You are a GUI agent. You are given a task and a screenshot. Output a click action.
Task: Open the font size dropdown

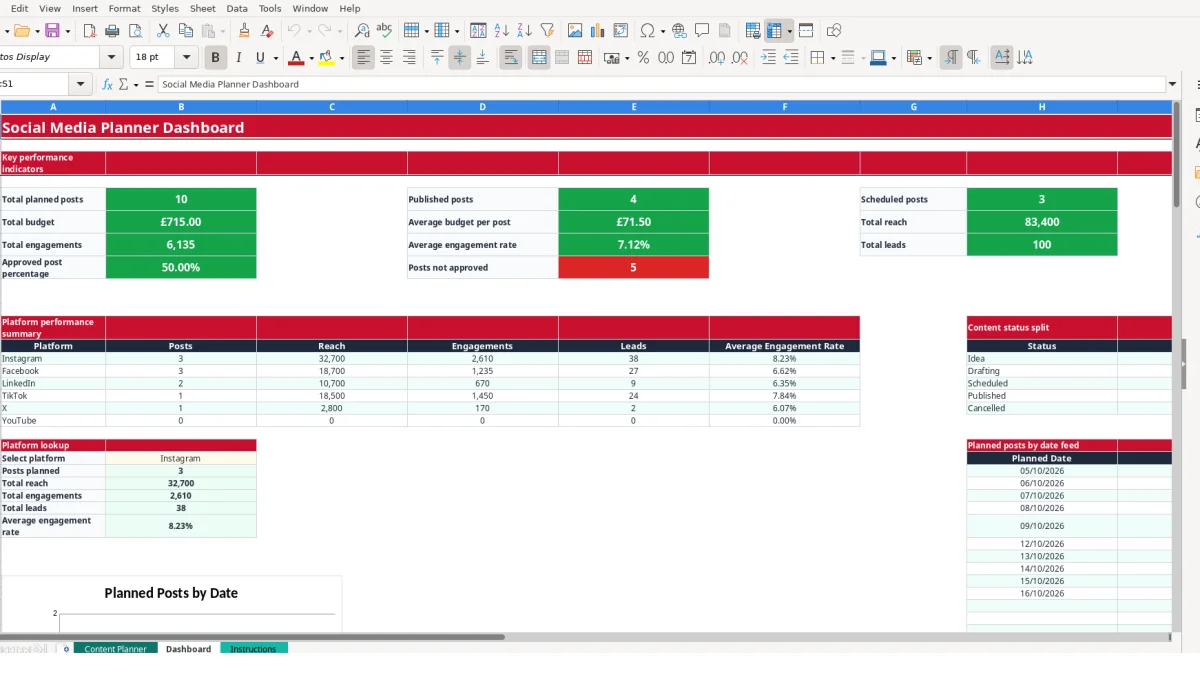tap(187, 58)
